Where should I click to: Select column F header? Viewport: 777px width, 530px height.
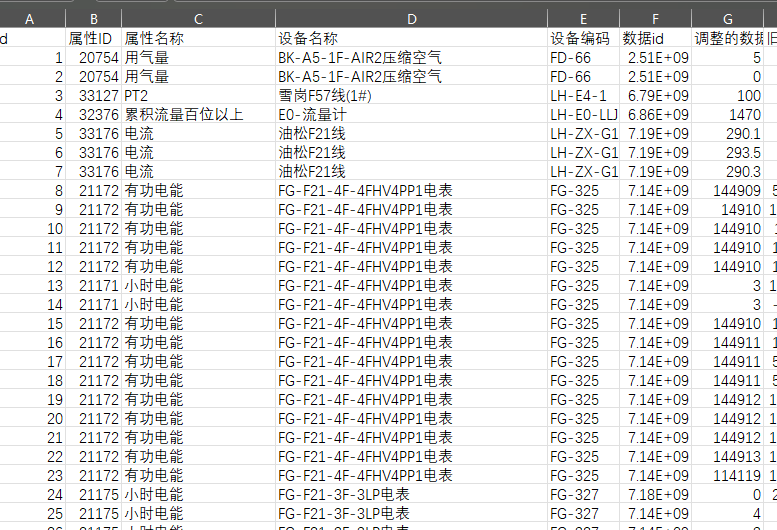pyautogui.click(x=655, y=19)
